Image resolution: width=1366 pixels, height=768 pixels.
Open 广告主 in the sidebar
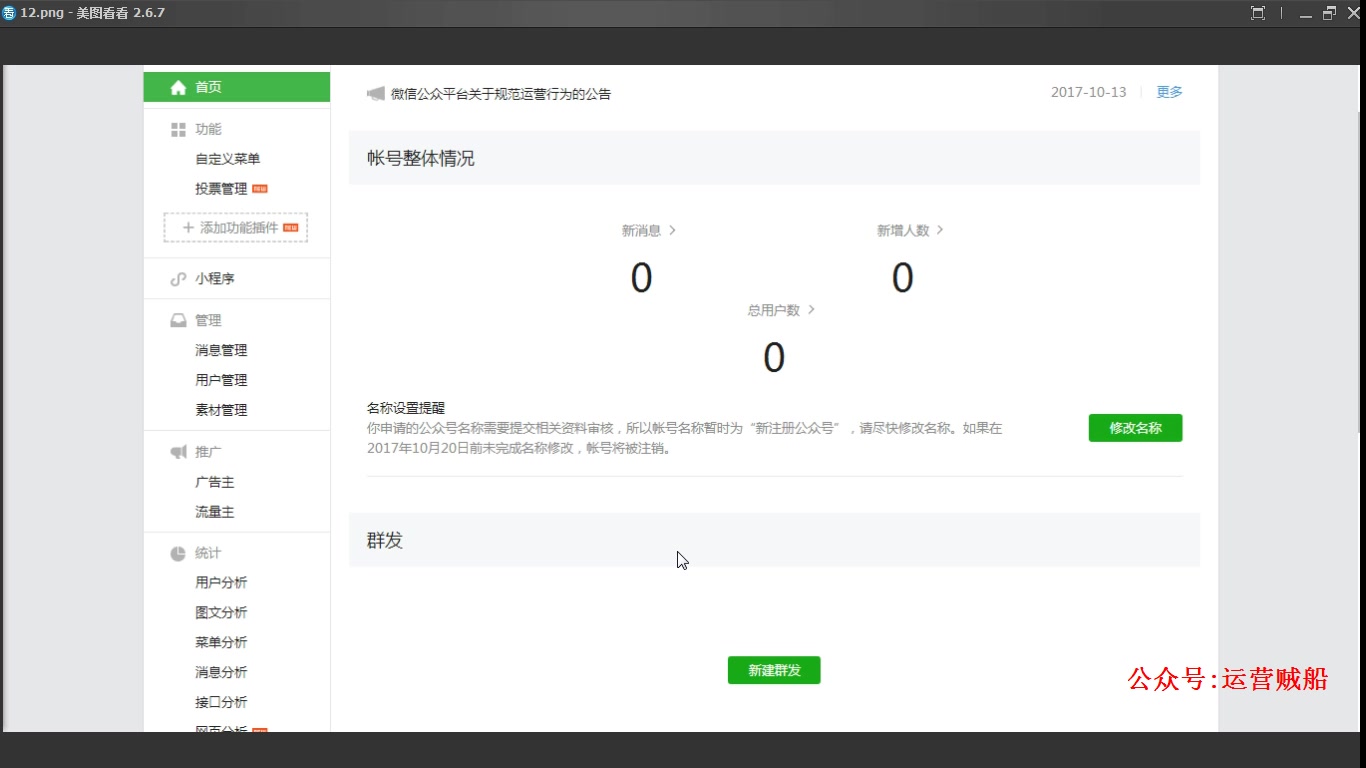coord(215,482)
